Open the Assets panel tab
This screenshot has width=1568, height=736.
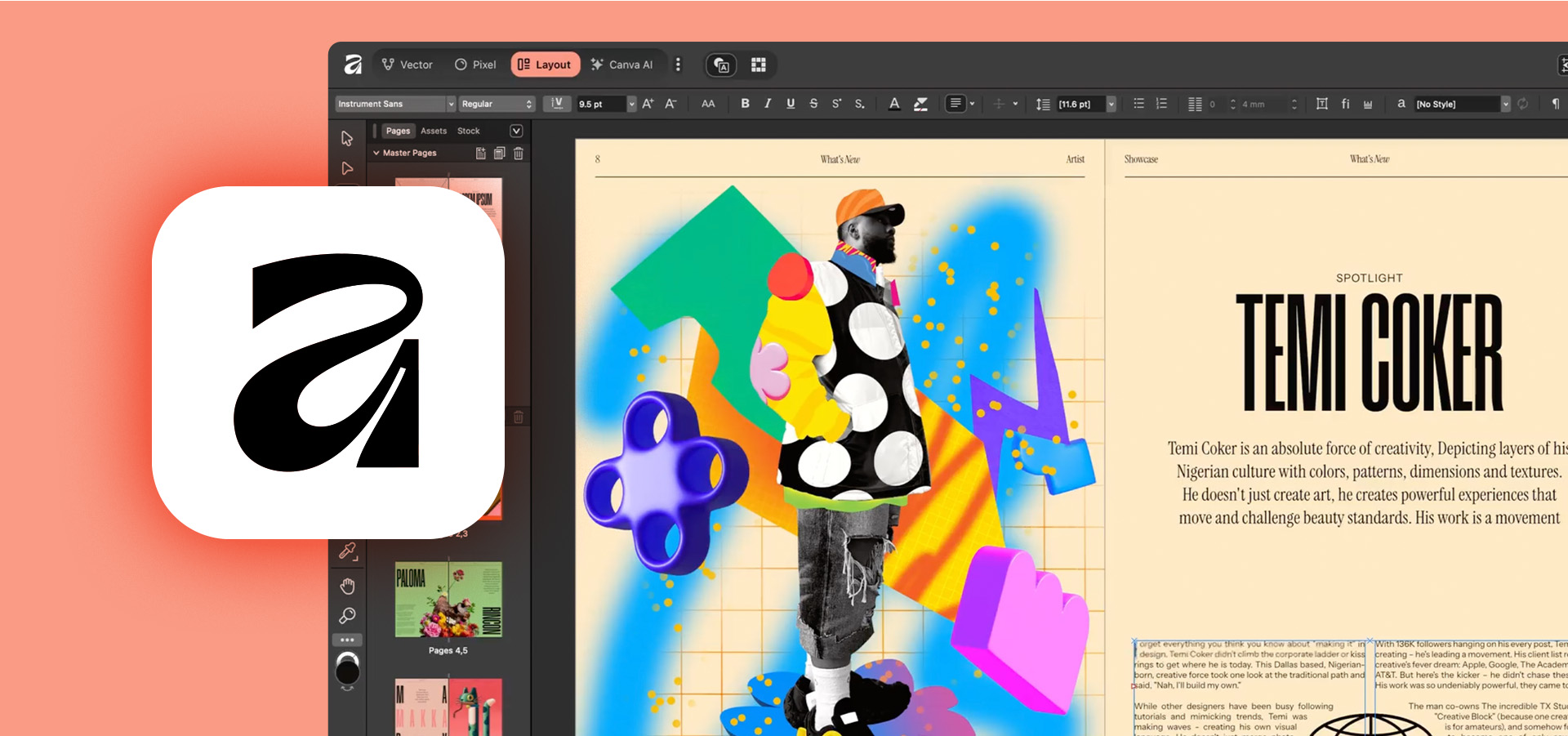pyautogui.click(x=434, y=131)
